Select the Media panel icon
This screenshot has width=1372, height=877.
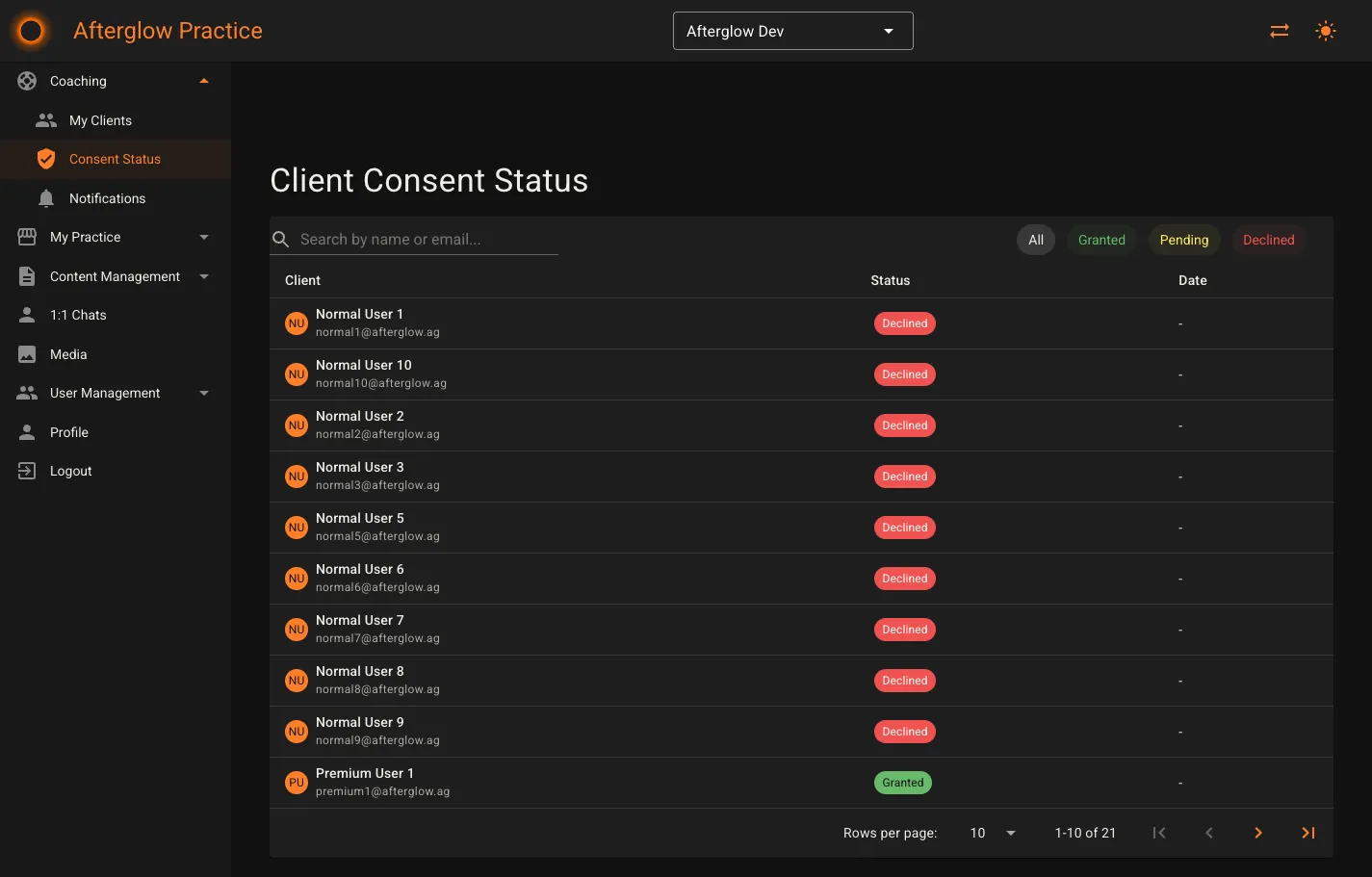26,353
